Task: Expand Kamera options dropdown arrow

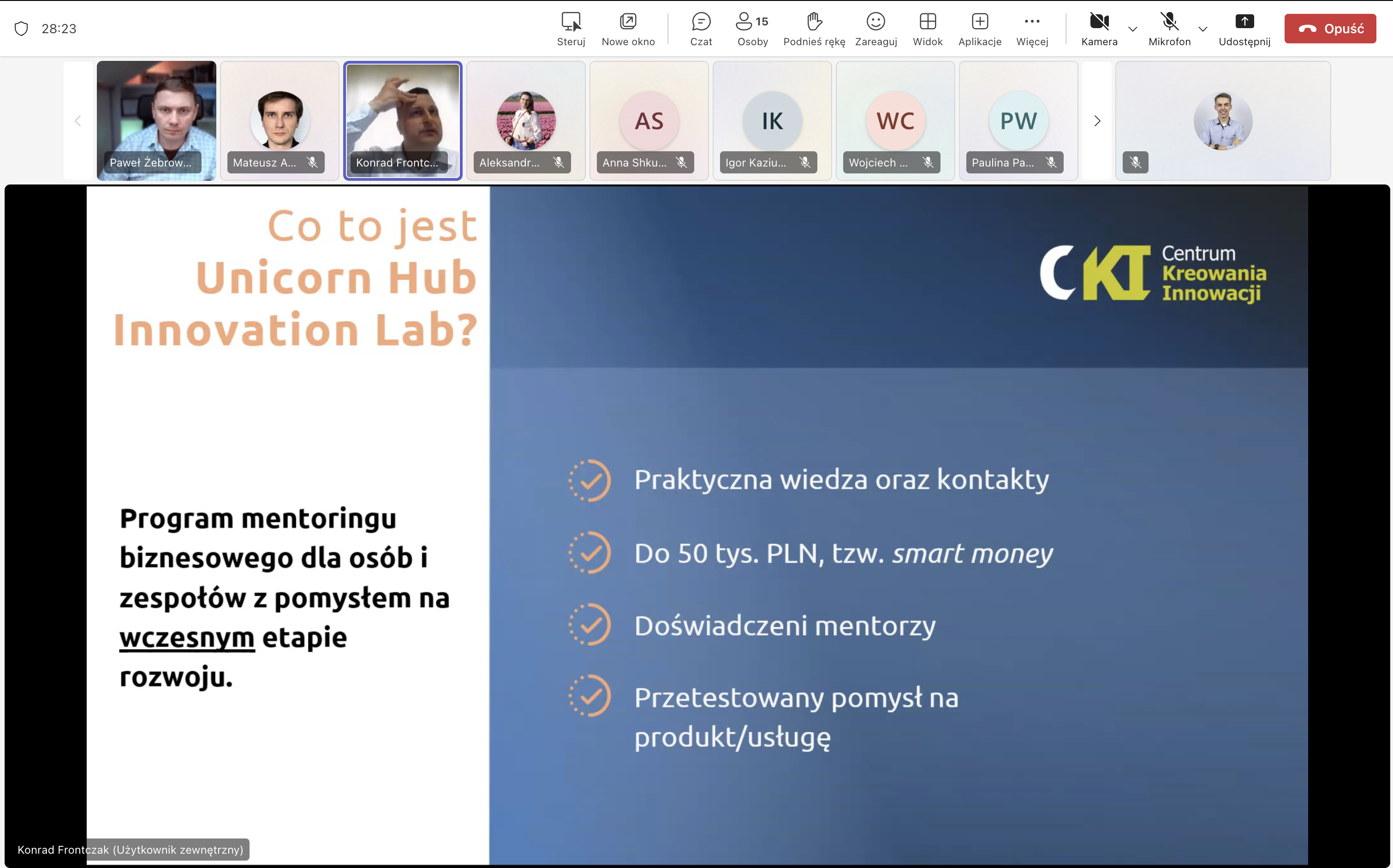Action: click(x=1132, y=29)
